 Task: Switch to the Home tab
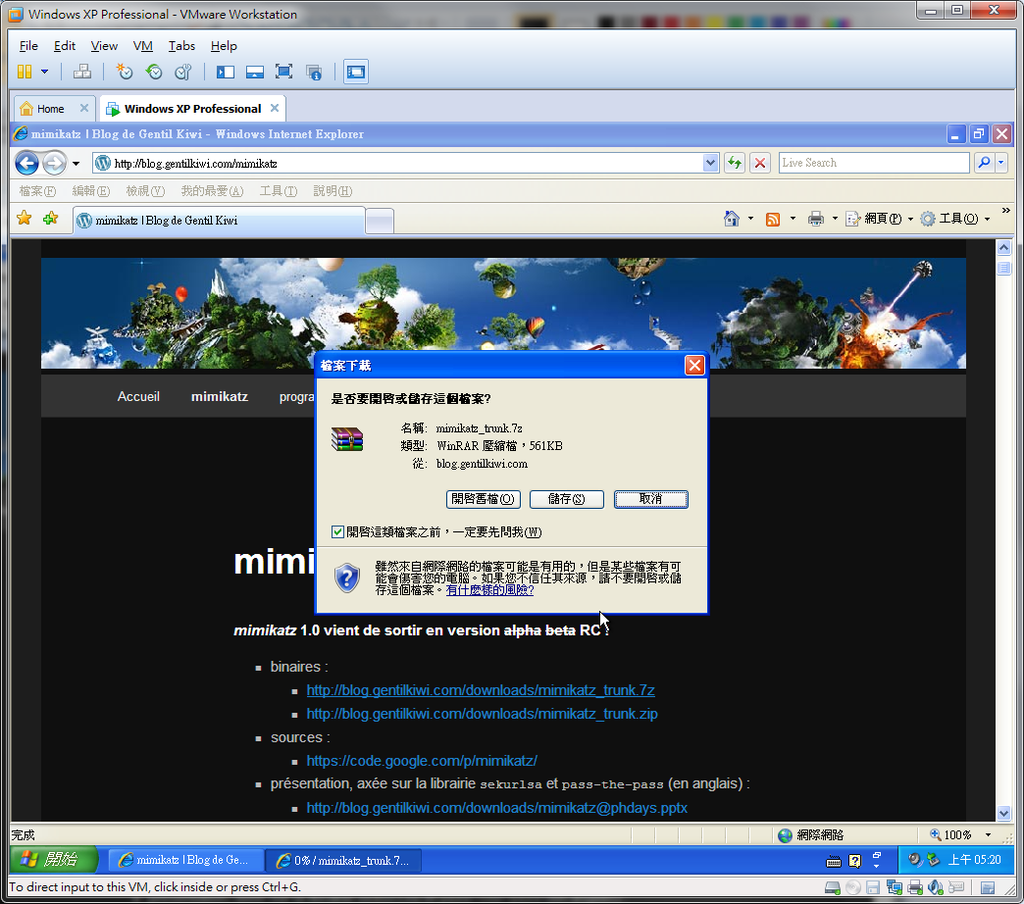tap(50, 109)
